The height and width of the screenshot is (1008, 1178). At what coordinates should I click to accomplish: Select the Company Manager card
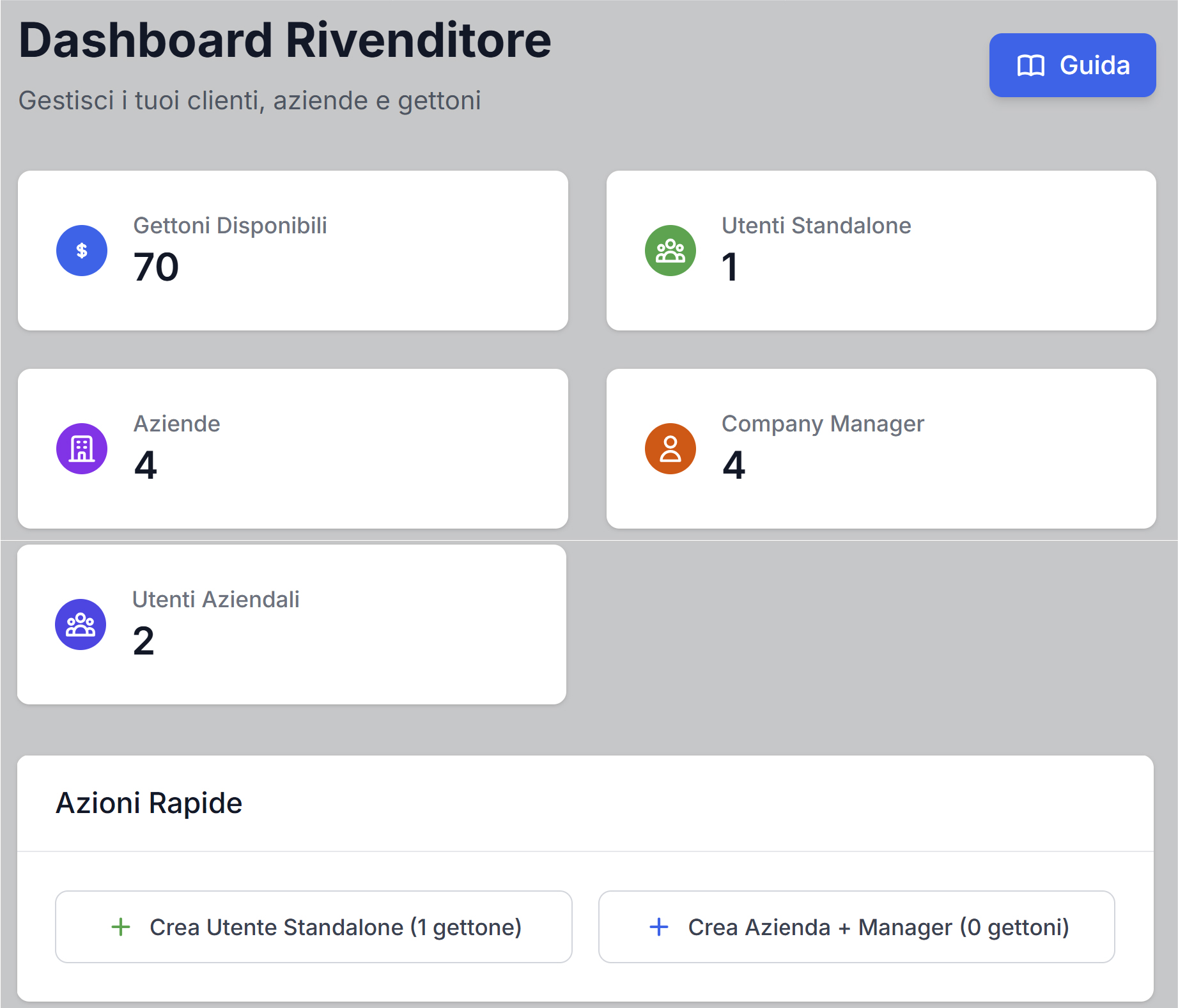[881, 449]
